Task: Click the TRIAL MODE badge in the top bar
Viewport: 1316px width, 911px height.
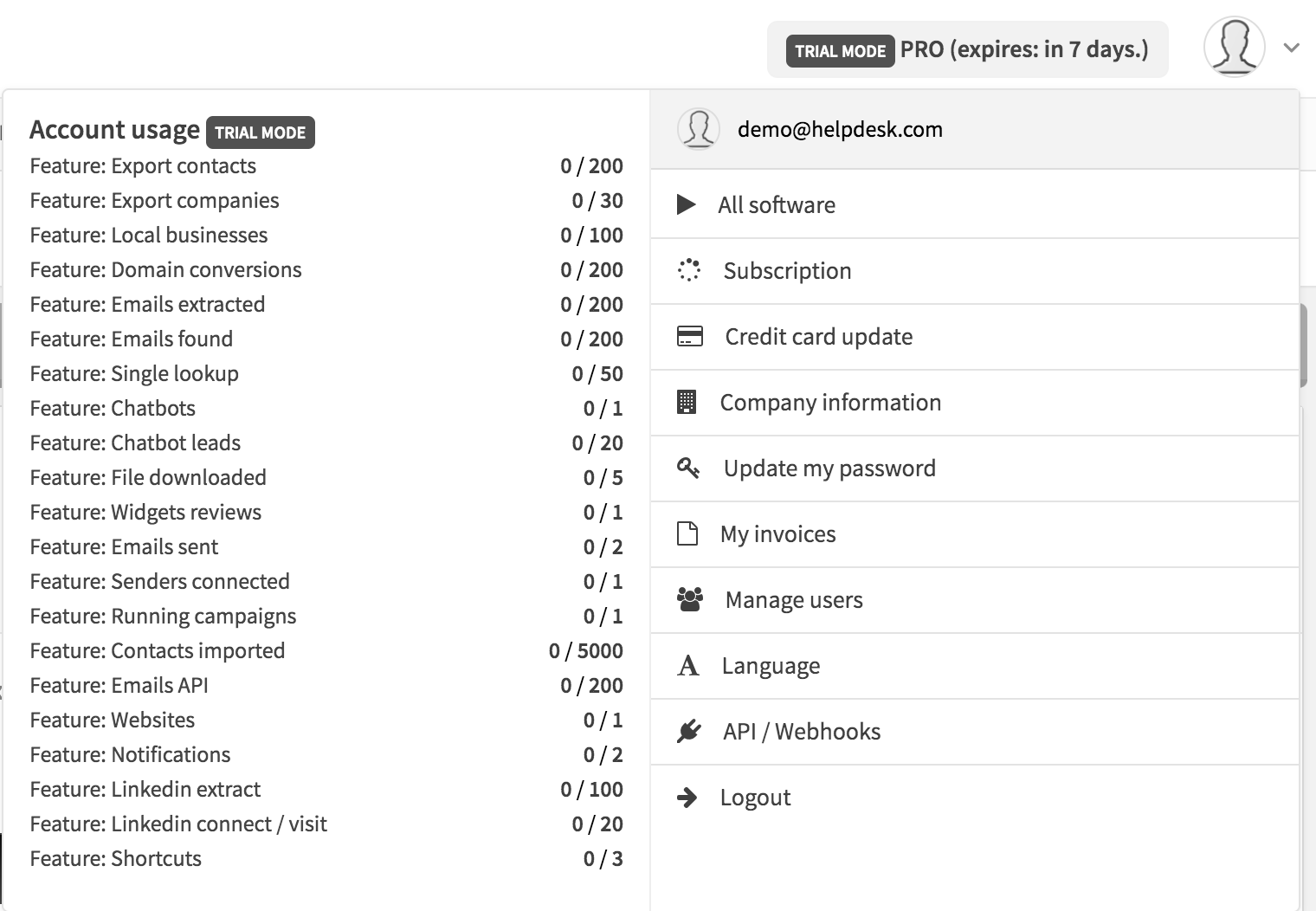Action: [841, 50]
